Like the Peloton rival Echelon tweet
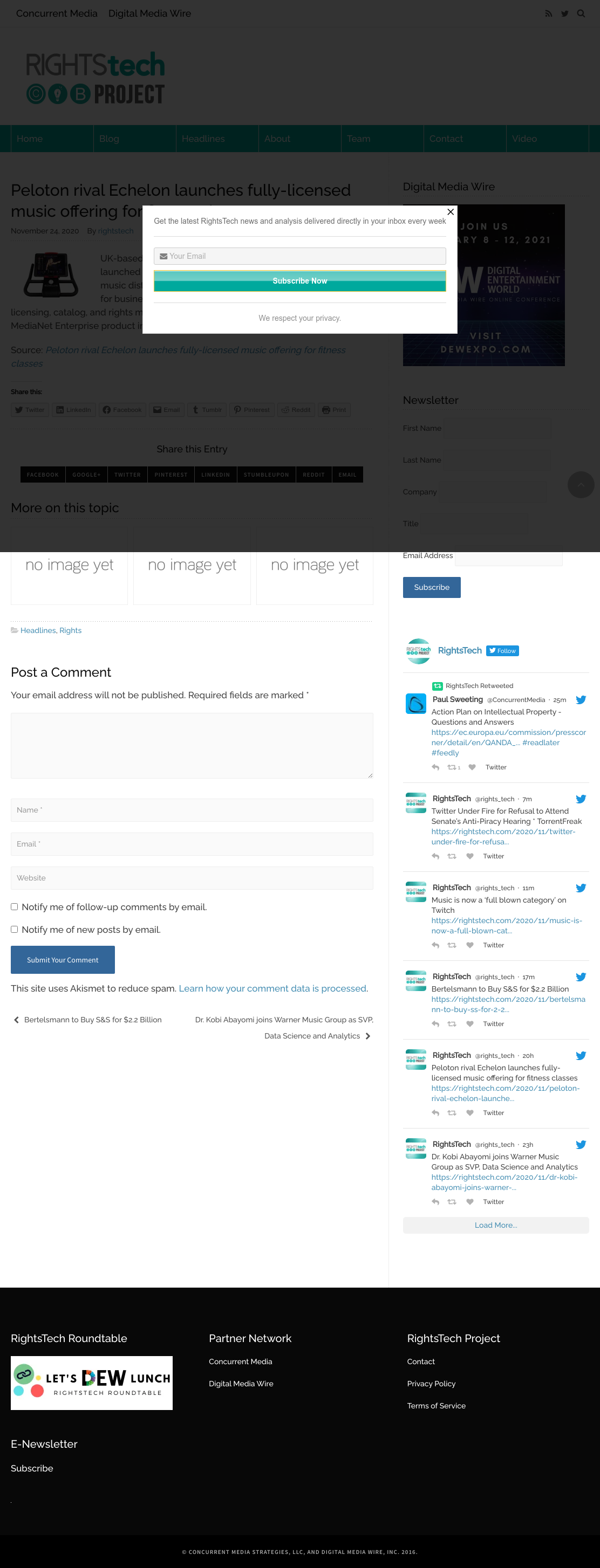Image resolution: width=600 pixels, height=1568 pixels. [x=469, y=1113]
